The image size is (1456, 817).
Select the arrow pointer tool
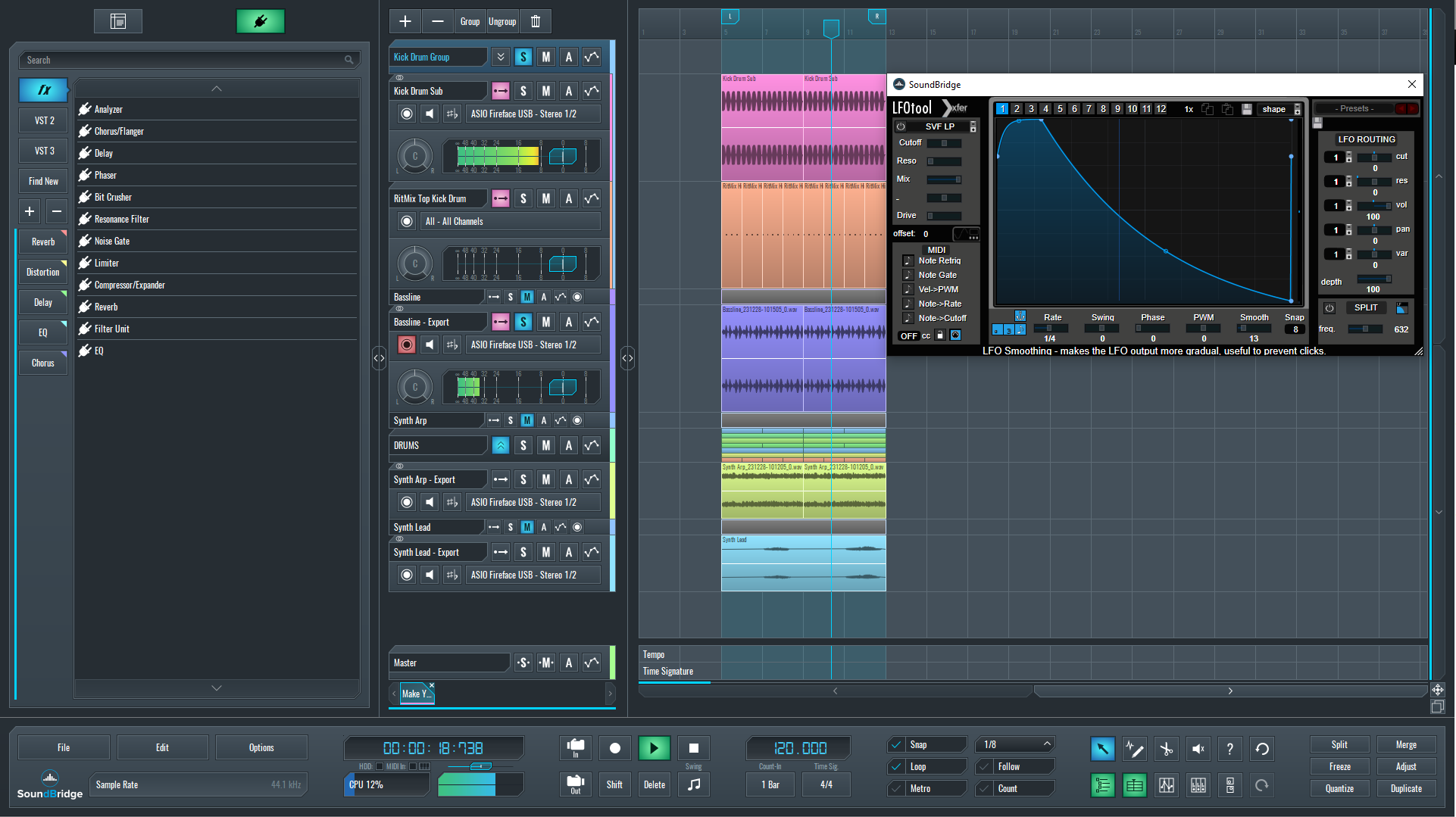pyautogui.click(x=1102, y=749)
